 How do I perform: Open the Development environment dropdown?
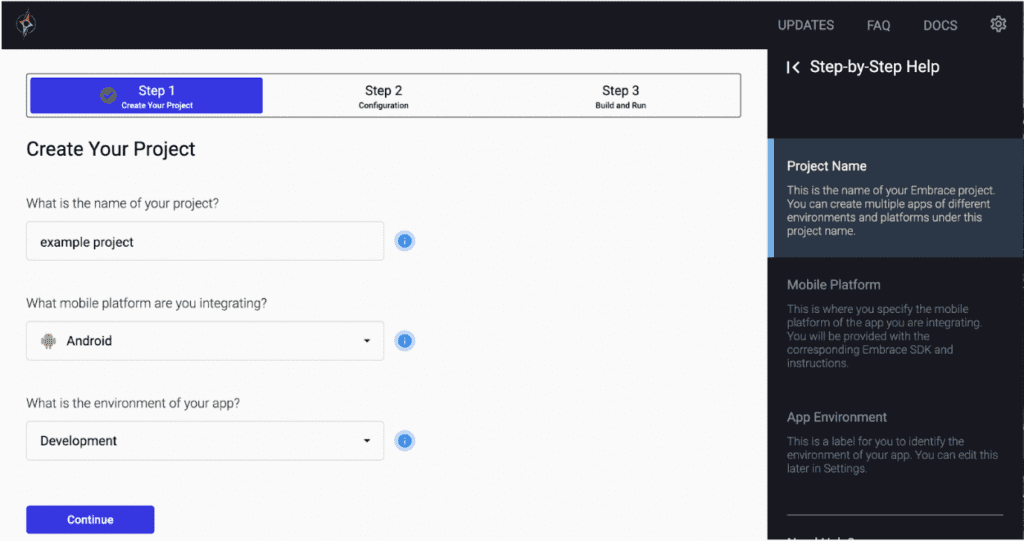pyautogui.click(x=205, y=441)
